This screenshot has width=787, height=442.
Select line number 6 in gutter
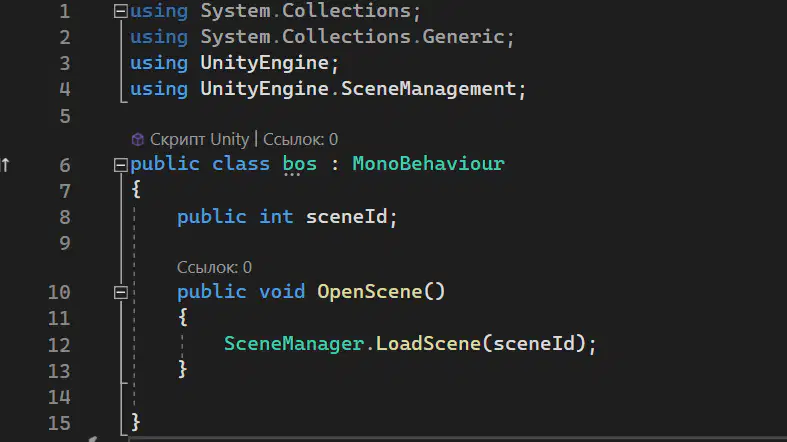coord(65,165)
